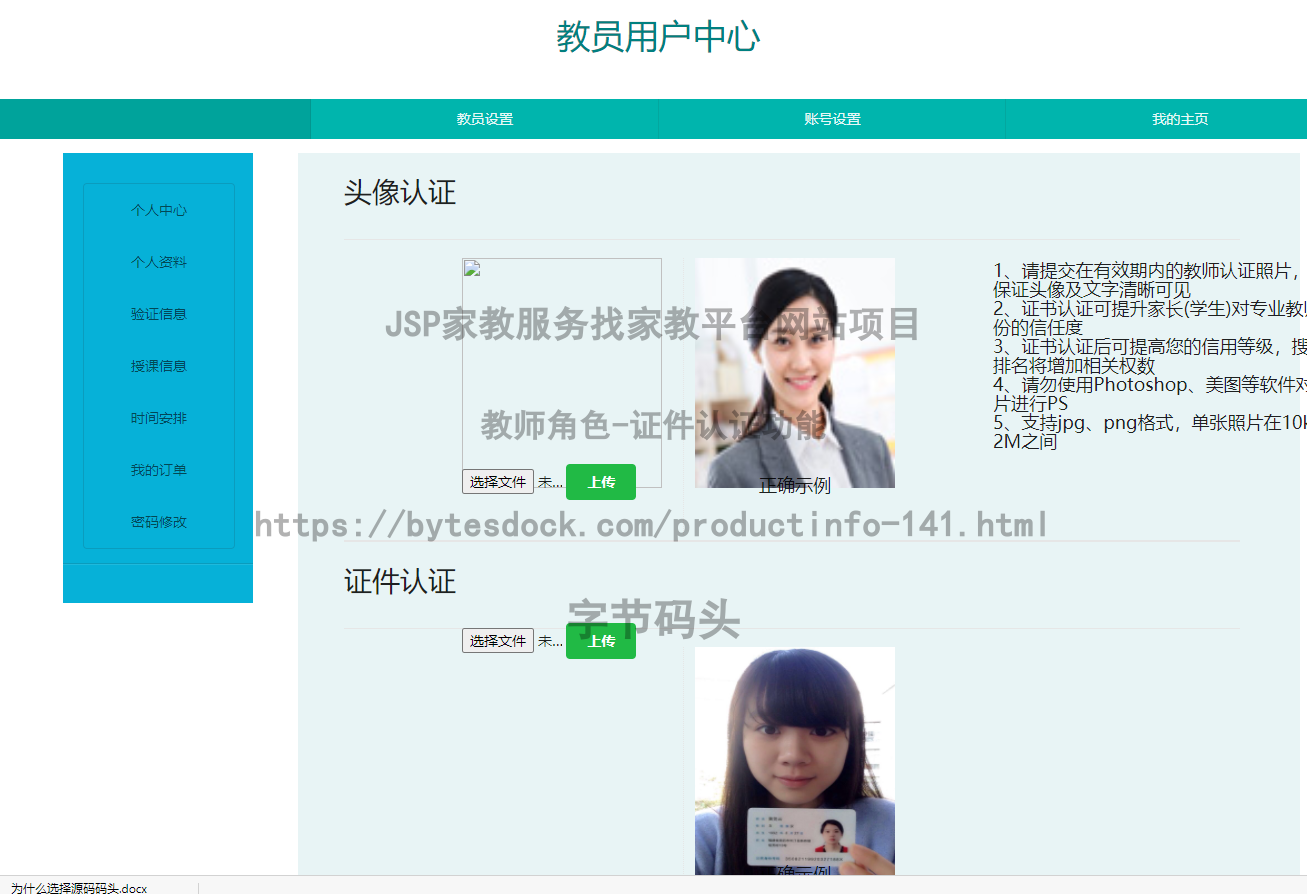Choose file for 头像认证 upload
The image size is (1307, 894).
pyautogui.click(x=498, y=482)
